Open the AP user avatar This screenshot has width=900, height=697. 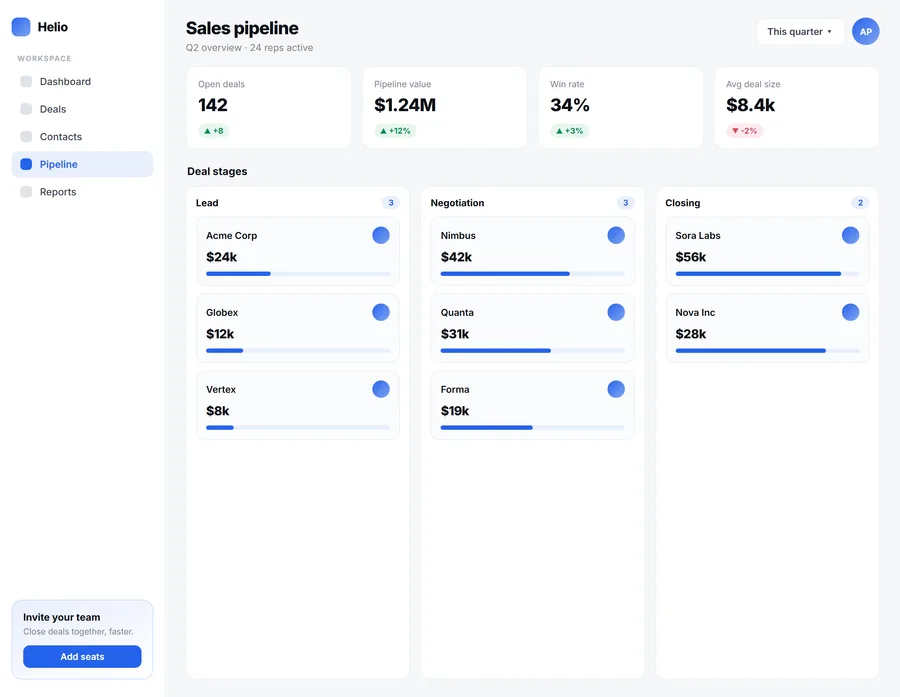point(866,32)
